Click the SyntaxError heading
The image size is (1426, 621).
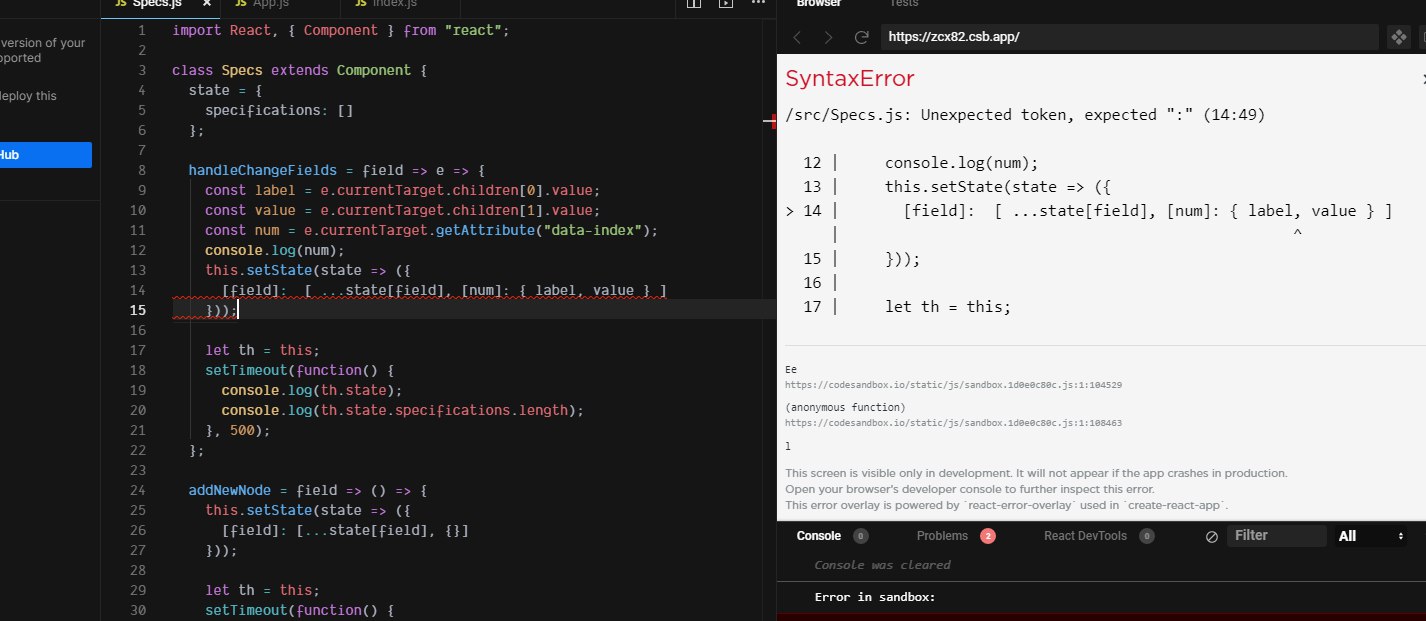(x=849, y=79)
